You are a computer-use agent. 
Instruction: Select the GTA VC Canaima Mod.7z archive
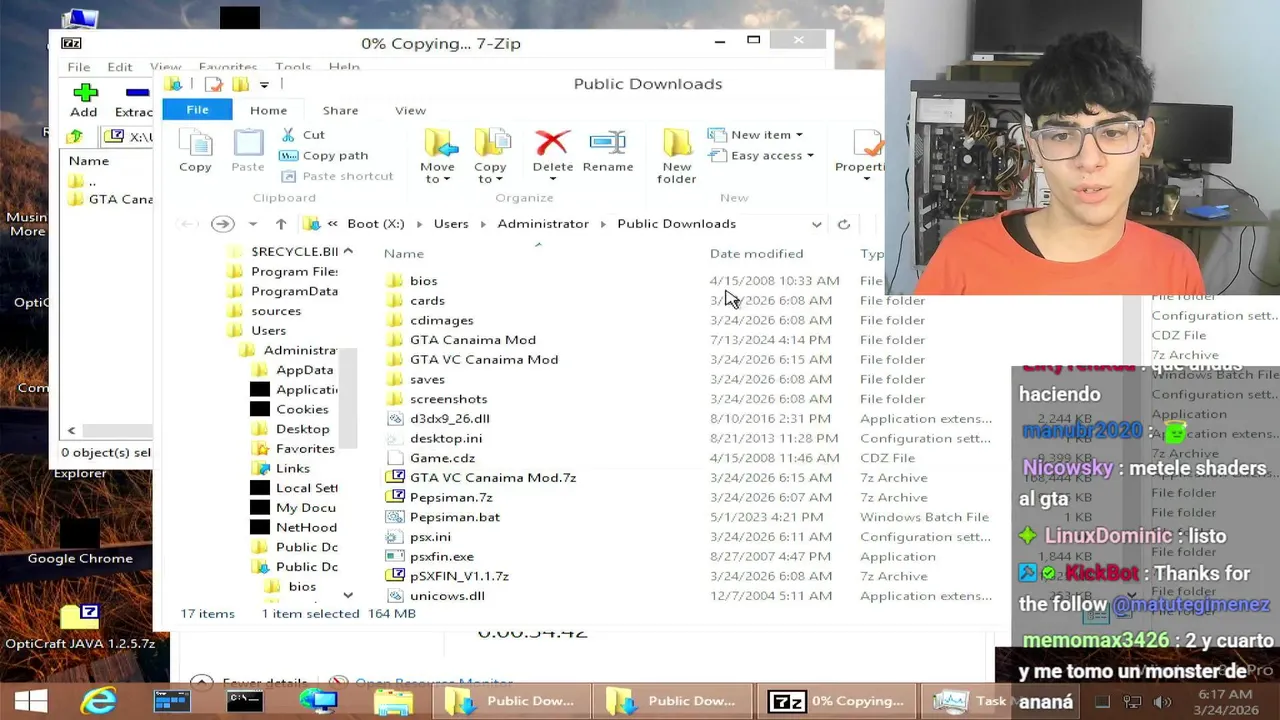coord(493,477)
